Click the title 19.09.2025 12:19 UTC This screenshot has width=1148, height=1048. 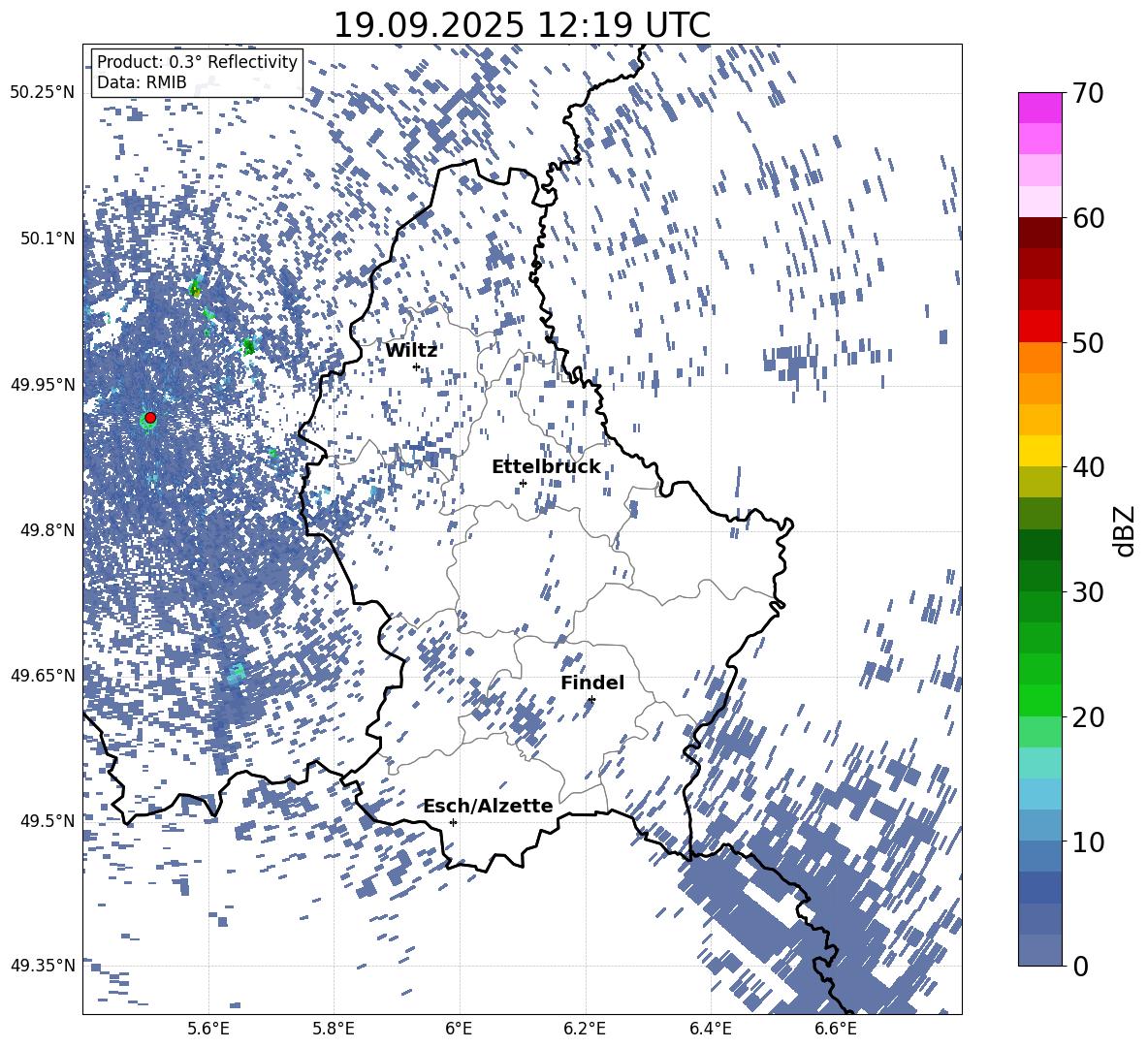[x=522, y=25]
